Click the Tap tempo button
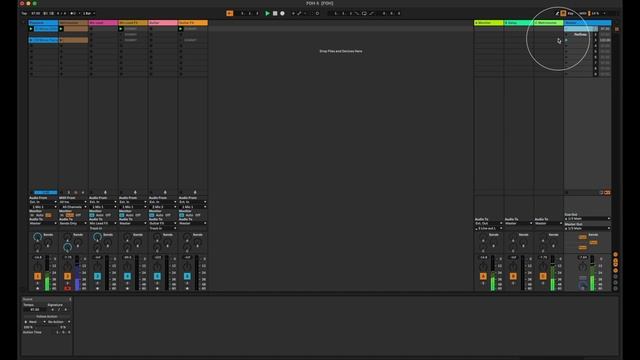640x360 pixels. (x=24, y=13)
